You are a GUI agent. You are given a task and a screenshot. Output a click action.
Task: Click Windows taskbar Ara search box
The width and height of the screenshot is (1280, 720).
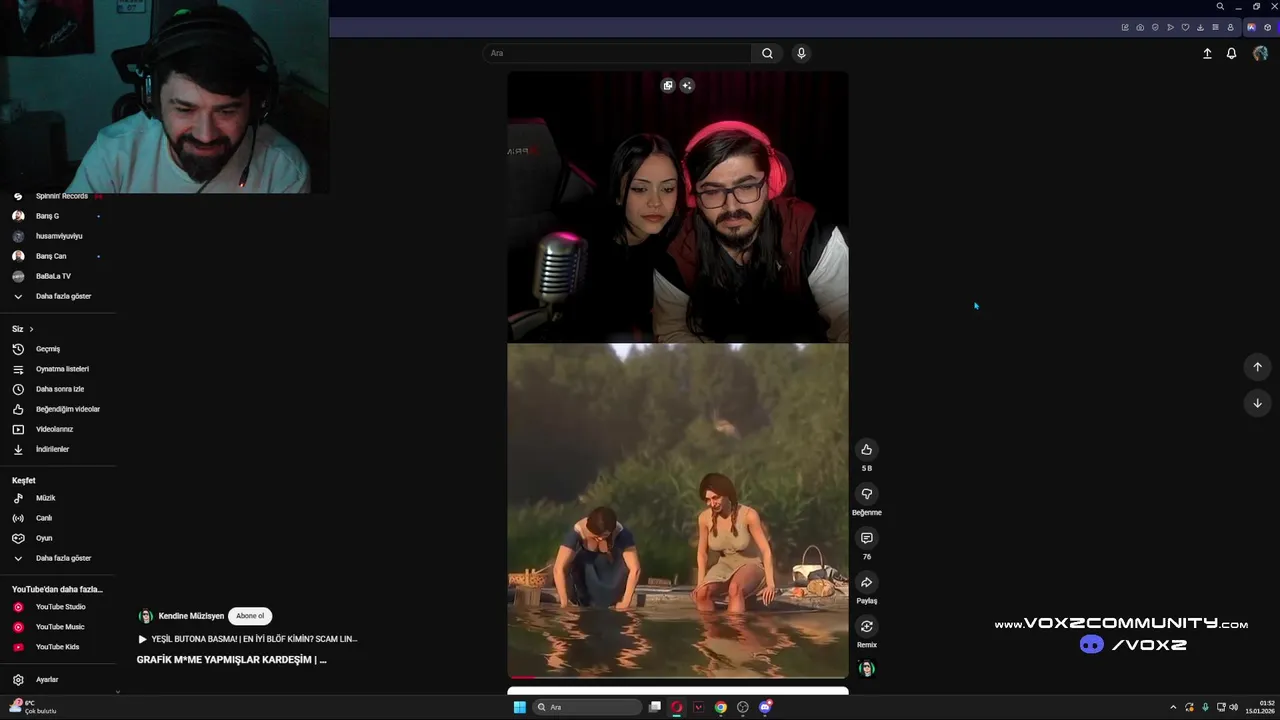(x=587, y=707)
